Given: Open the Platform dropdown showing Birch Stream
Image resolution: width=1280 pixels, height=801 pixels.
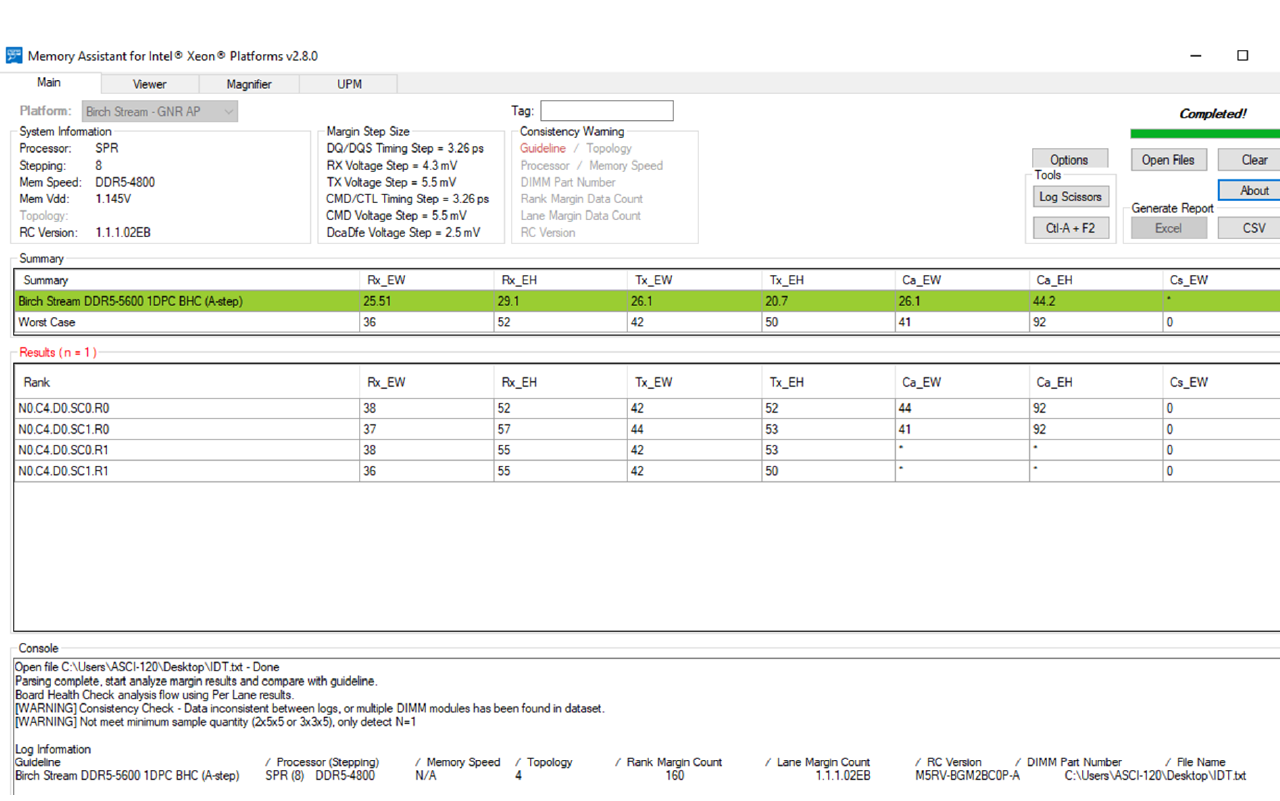Looking at the screenshot, I should [x=158, y=111].
